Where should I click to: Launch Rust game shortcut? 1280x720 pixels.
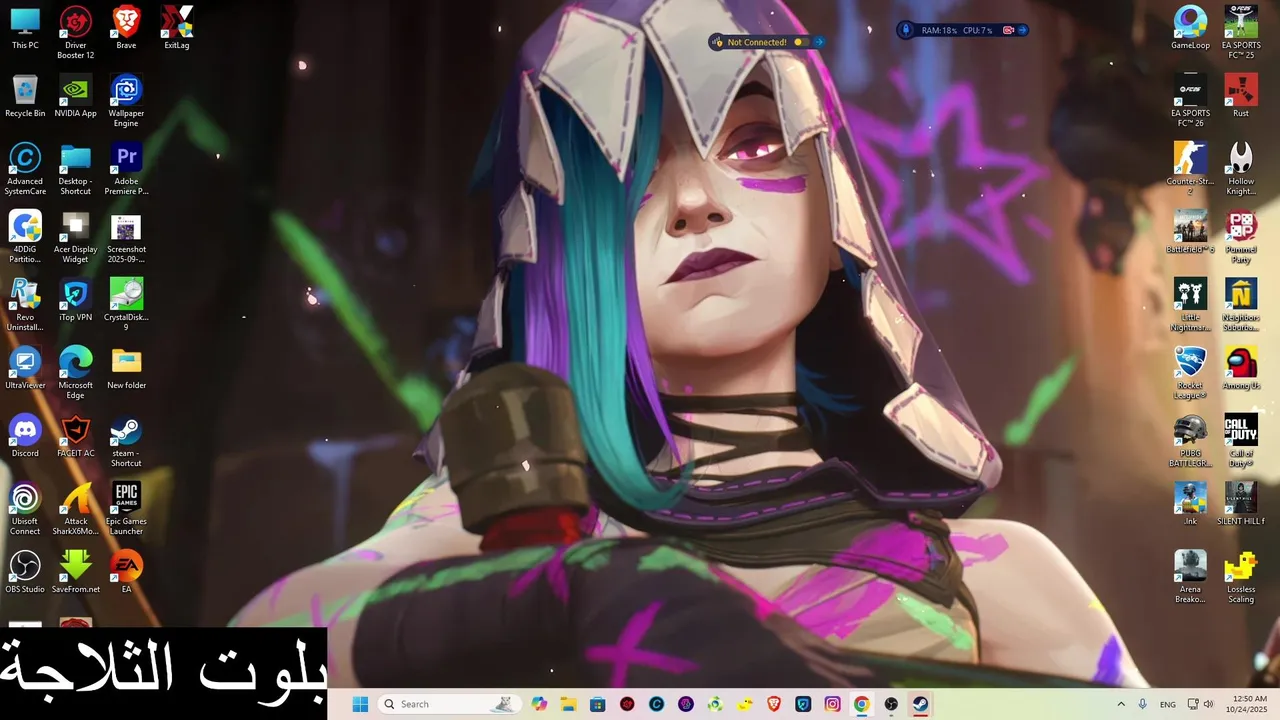[x=1241, y=97]
